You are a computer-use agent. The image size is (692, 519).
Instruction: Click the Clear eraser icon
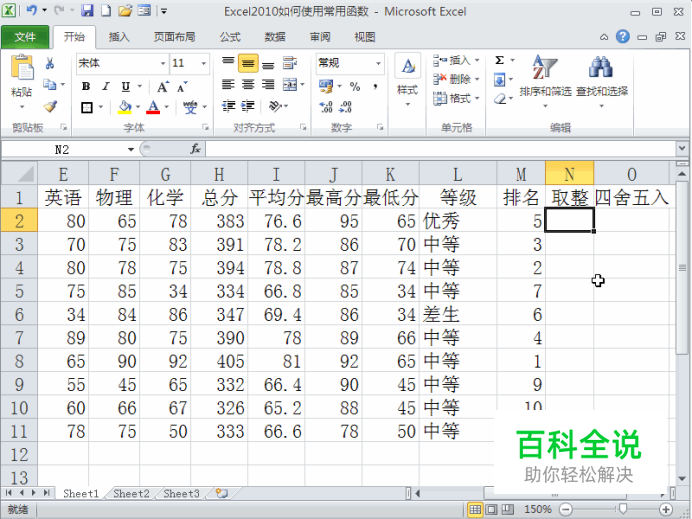(500, 99)
